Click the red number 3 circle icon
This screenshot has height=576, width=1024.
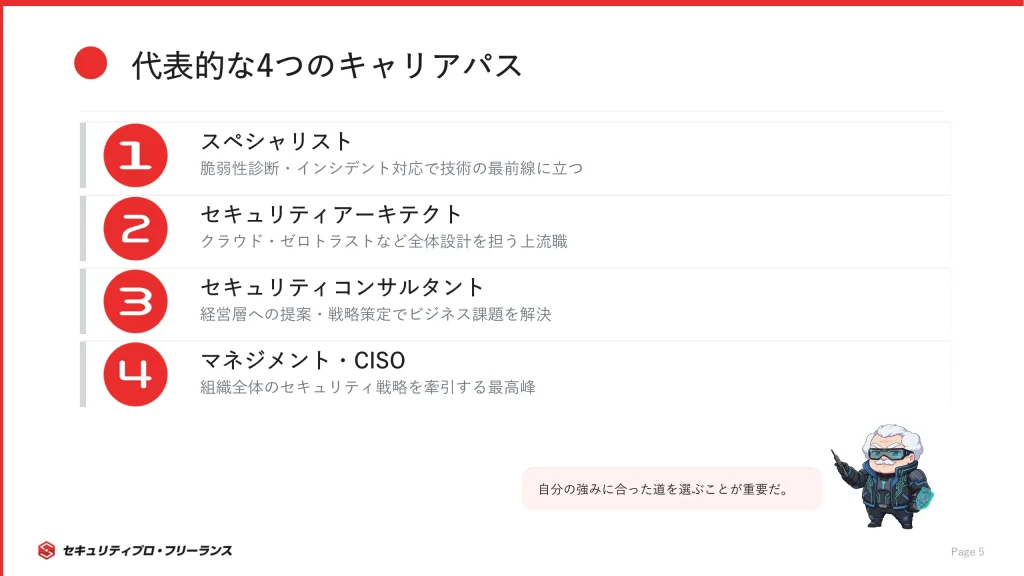click(x=135, y=301)
